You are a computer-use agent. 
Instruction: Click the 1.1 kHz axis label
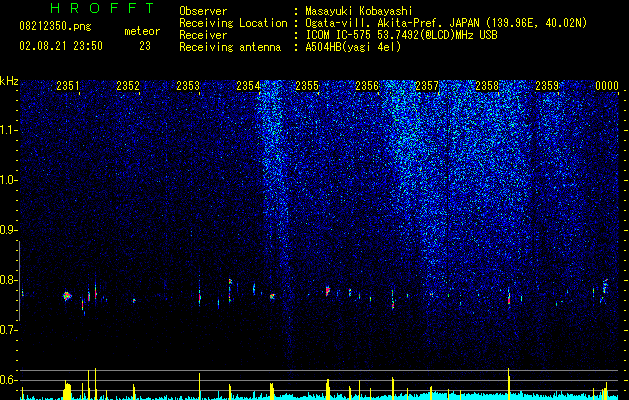click(x=9, y=130)
